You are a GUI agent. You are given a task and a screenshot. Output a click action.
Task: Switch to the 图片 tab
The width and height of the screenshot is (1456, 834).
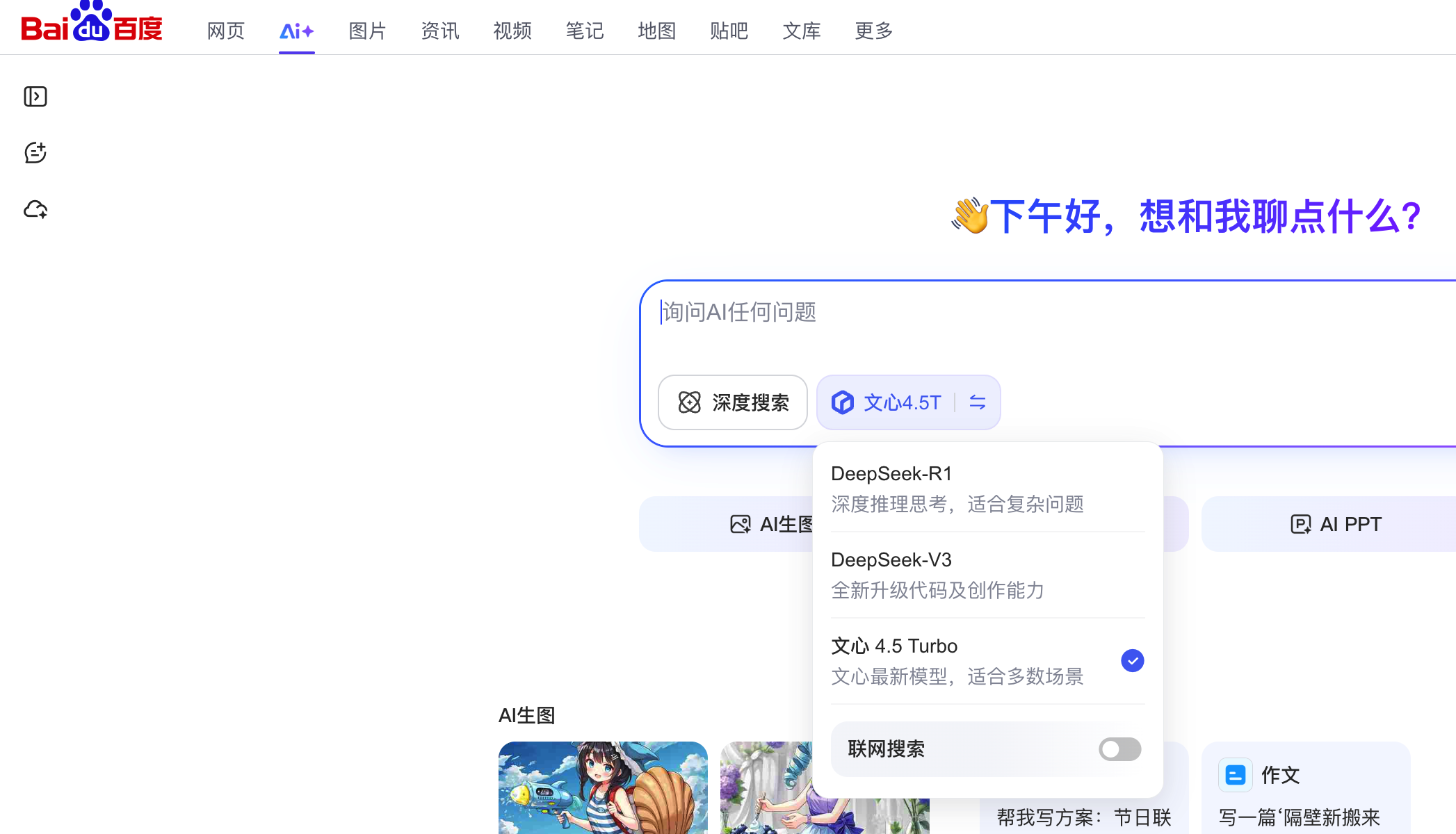click(x=367, y=31)
